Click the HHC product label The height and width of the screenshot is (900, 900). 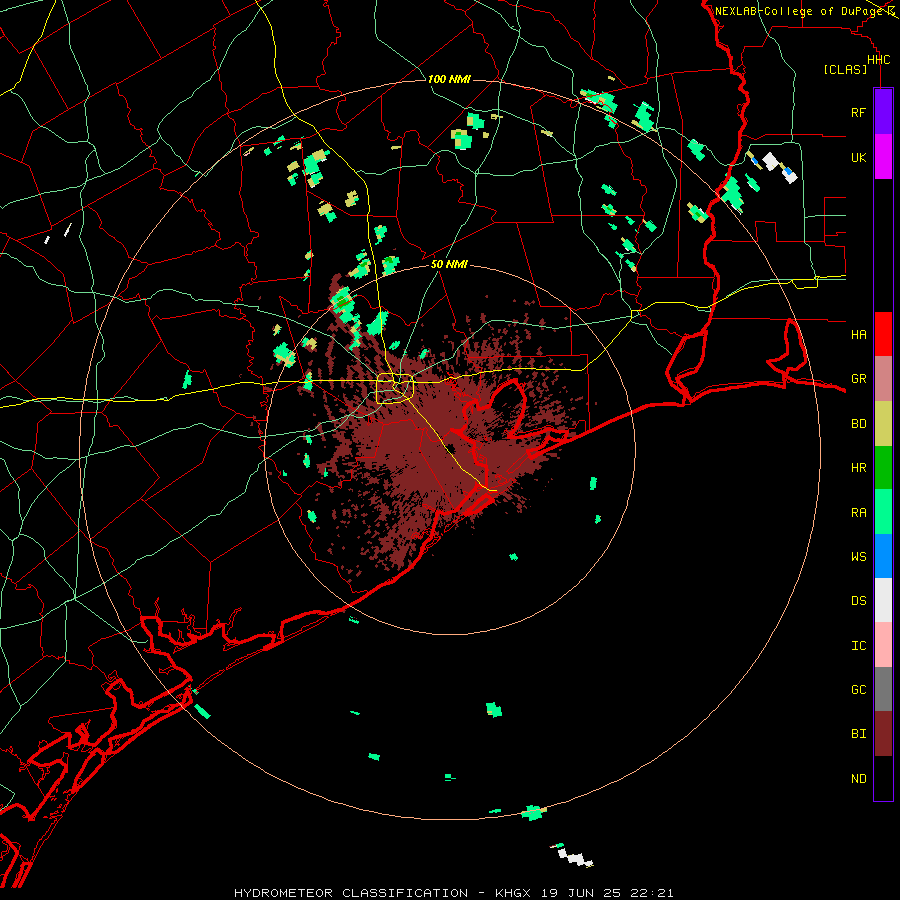click(879, 60)
